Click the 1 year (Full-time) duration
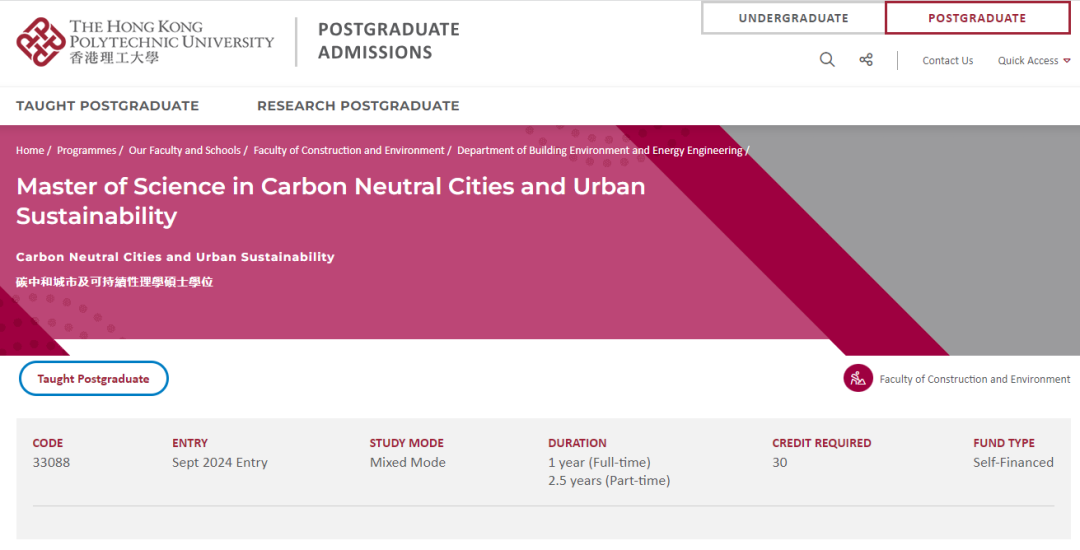Viewport: 1080px width, 550px height. pos(599,463)
